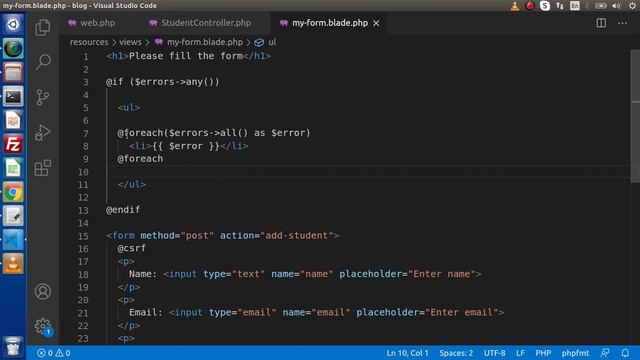This screenshot has height=360, width=640.
Task: Open LibreOffice Calc from launcher
Action: pyautogui.click(x=13, y=168)
